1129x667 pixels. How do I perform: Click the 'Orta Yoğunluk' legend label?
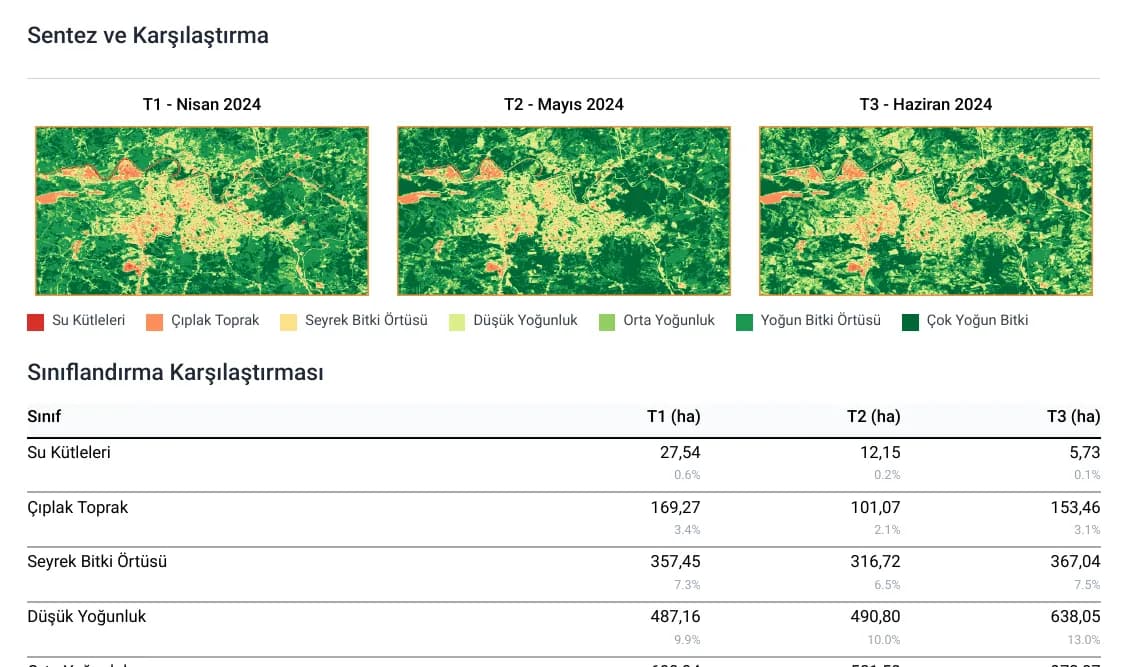669,321
